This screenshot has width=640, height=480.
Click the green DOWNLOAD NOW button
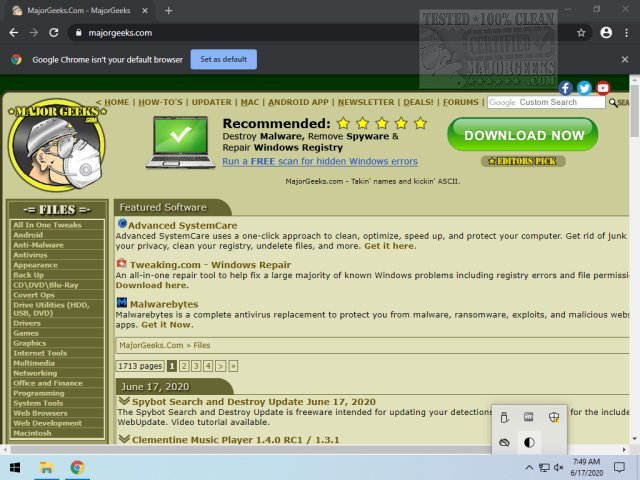point(523,135)
